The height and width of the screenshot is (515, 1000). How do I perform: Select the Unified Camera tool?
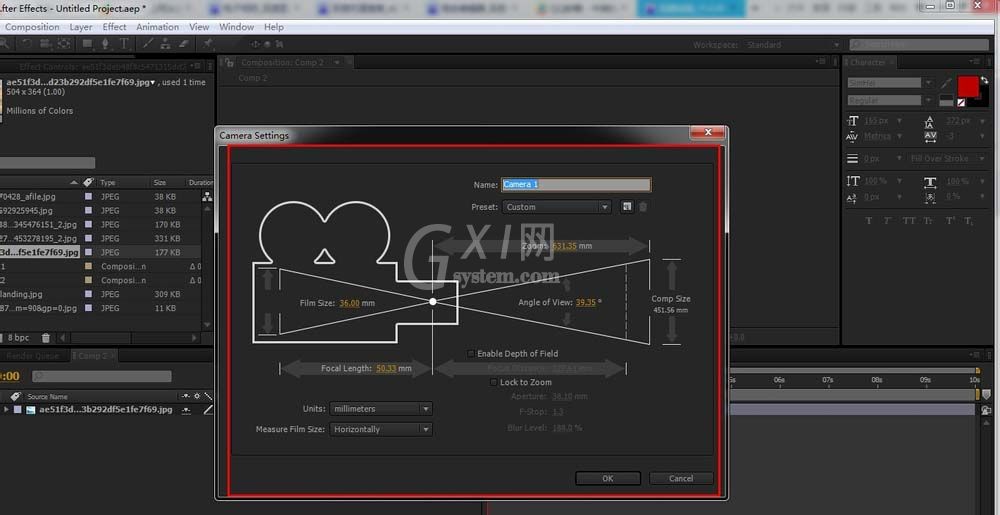45,43
